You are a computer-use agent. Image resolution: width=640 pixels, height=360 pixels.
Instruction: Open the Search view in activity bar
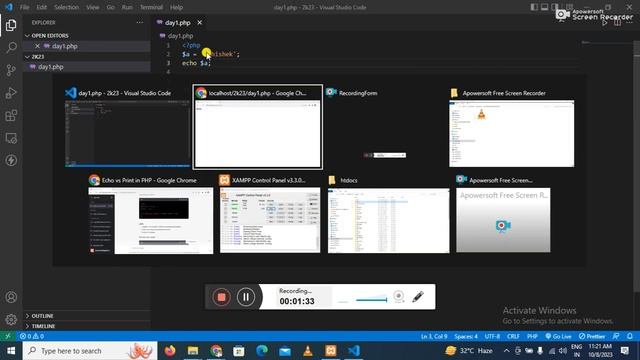[11, 47]
